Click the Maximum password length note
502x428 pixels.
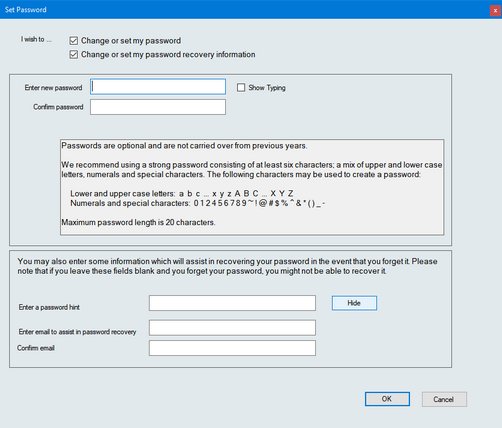click(x=138, y=222)
